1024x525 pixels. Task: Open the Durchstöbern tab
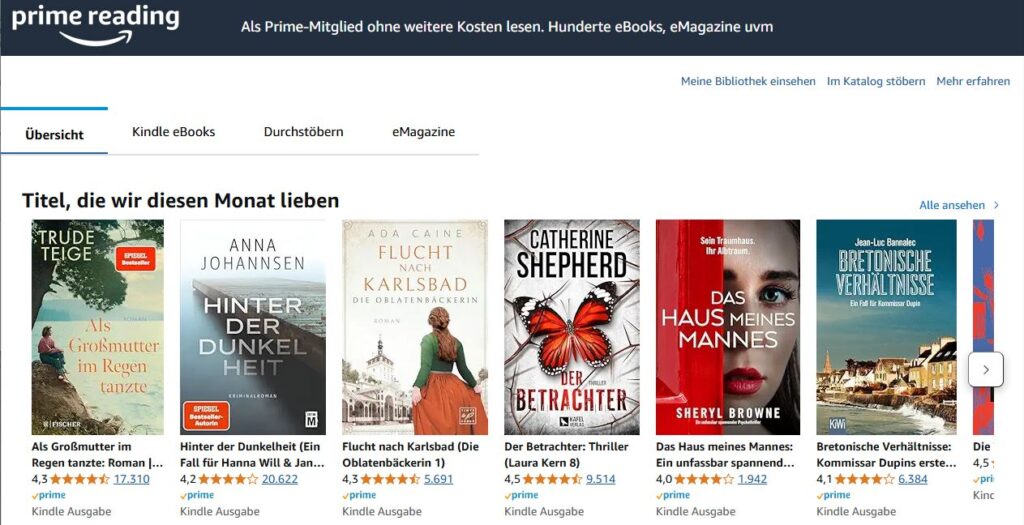tap(304, 131)
